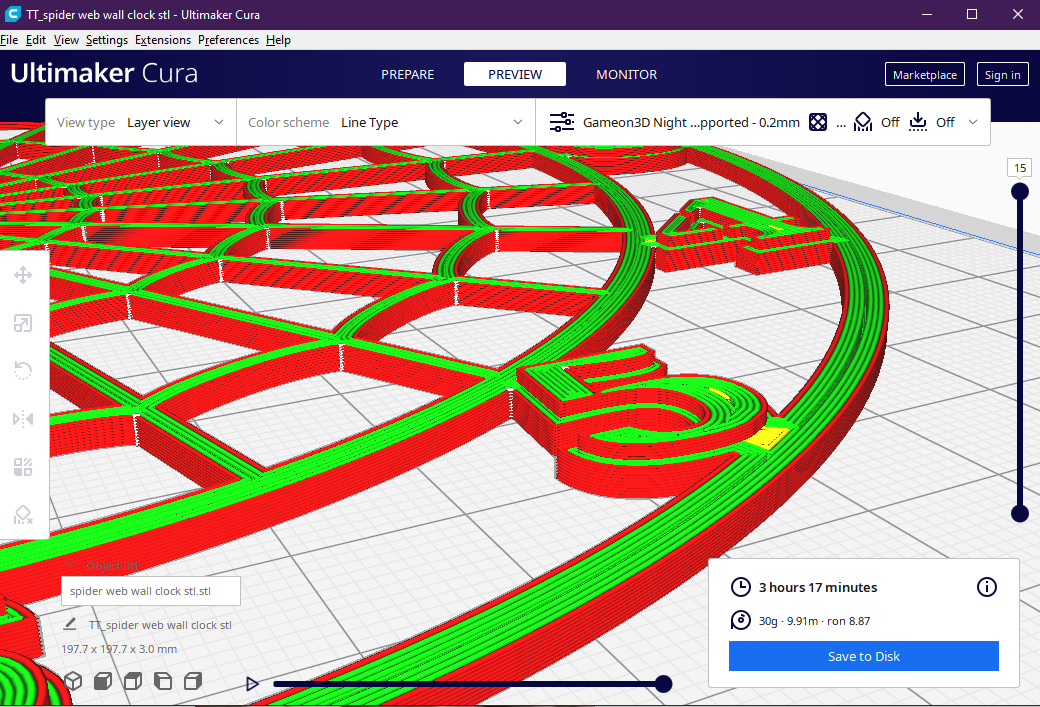This screenshot has width=1040, height=707.
Task: Click the build plate adhesion icon
Action: pyautogui.click(x=918, y=122)
